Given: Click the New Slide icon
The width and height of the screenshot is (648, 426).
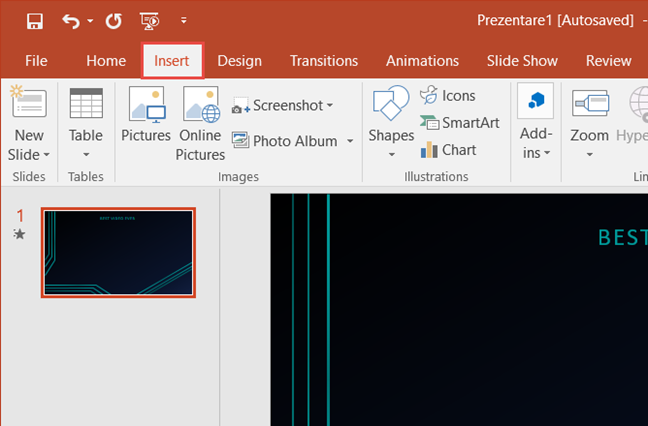Looking at the screenshot, I should coord(29,102).
